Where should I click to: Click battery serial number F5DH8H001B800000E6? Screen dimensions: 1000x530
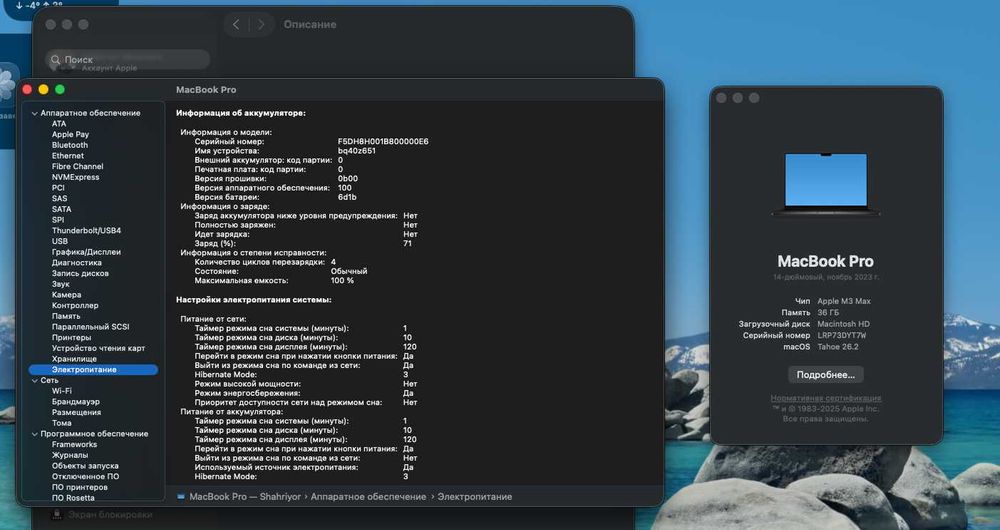(383, 142)
